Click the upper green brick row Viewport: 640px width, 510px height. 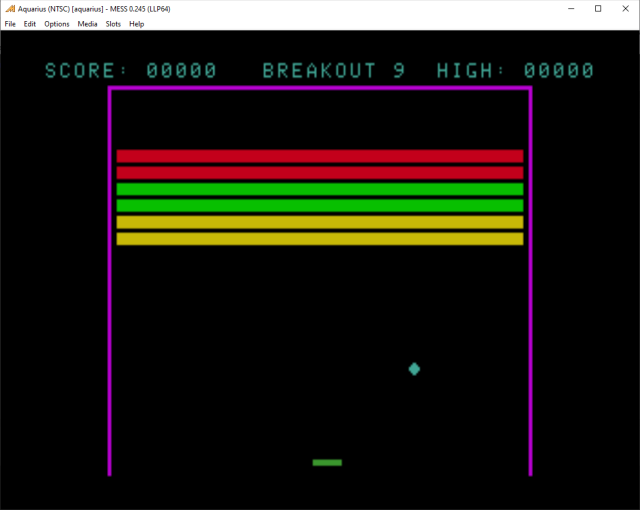tap(320, 189)
